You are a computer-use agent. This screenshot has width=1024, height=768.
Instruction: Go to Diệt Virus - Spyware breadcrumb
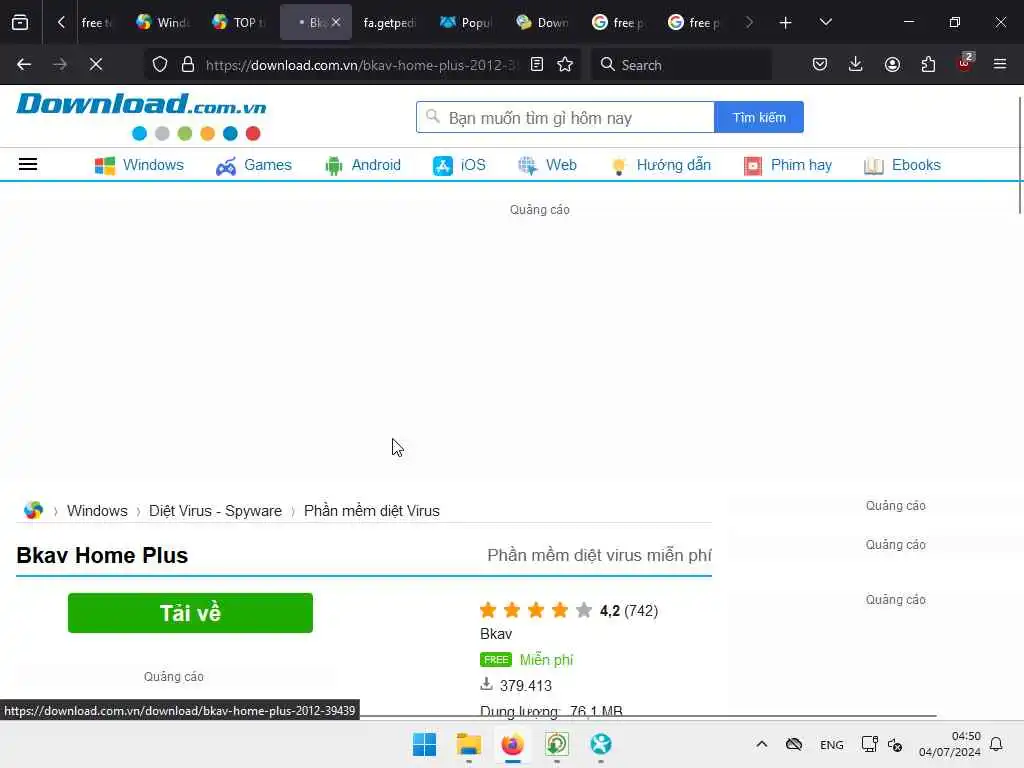pos(216,511)
